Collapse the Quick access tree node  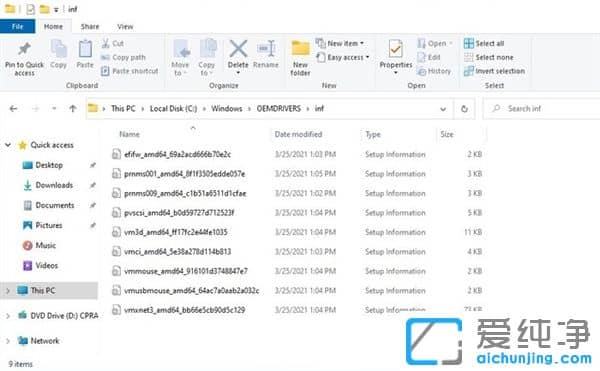pos(8,145)
